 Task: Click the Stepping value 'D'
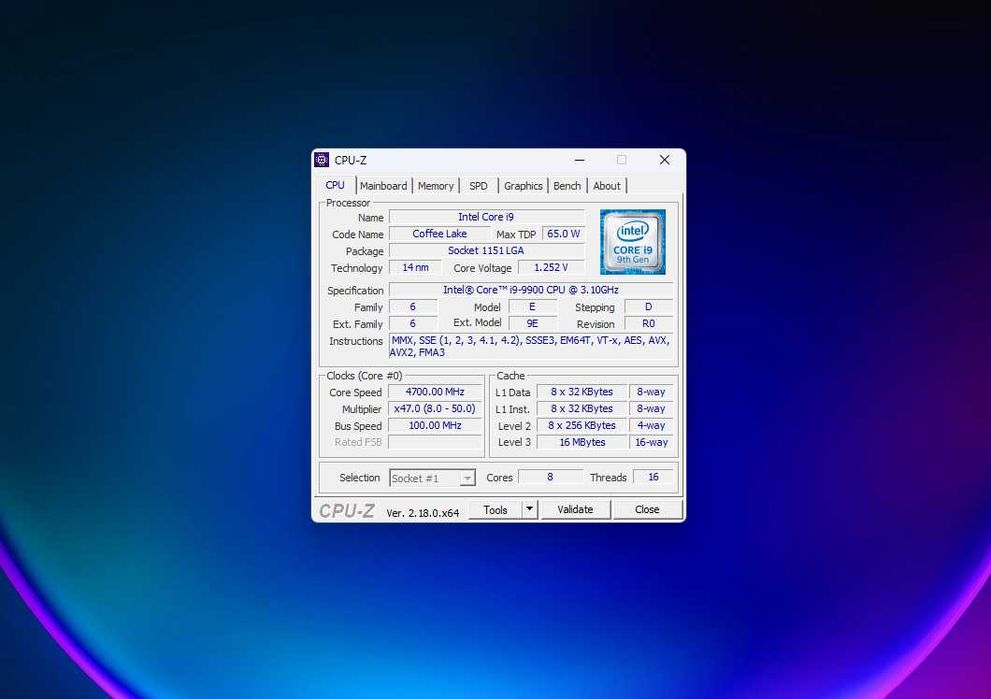tap(648, 307)
